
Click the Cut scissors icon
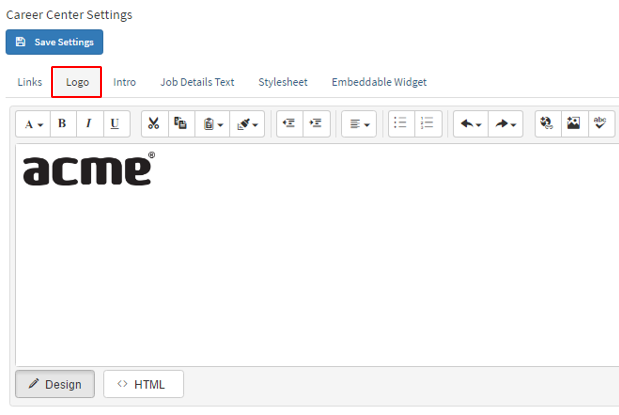(x=154, y=124)
